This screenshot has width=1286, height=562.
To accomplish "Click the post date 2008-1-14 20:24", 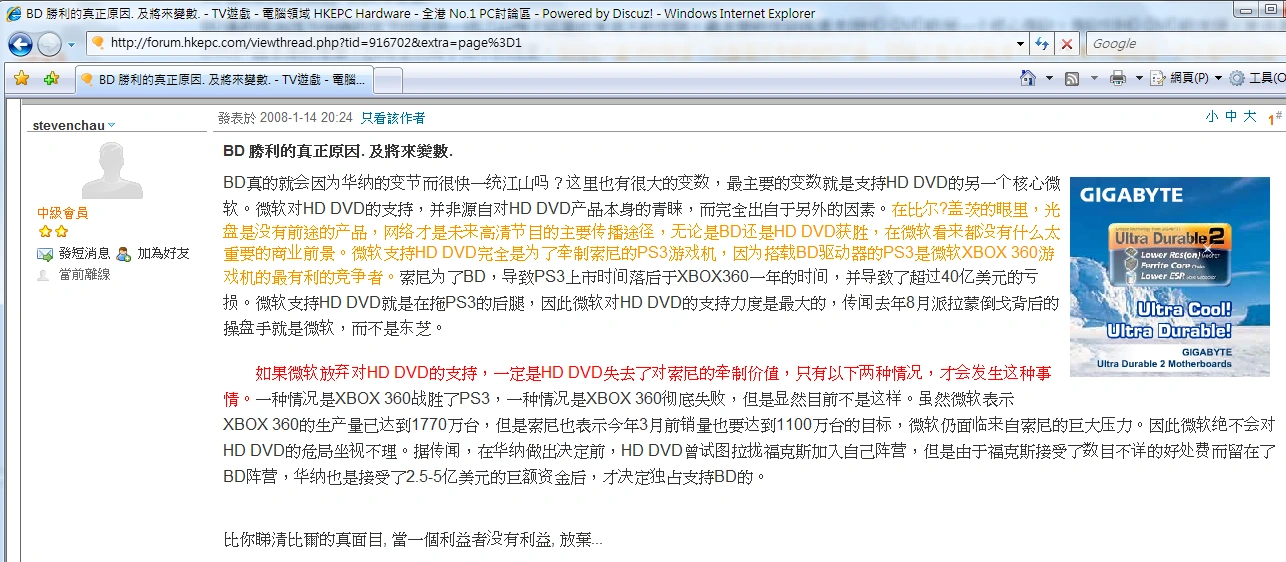I will click(x=306, y=118).
